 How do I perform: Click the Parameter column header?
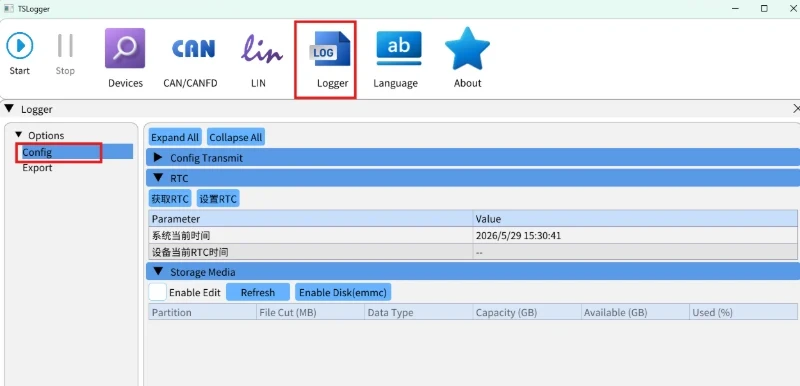311,219
